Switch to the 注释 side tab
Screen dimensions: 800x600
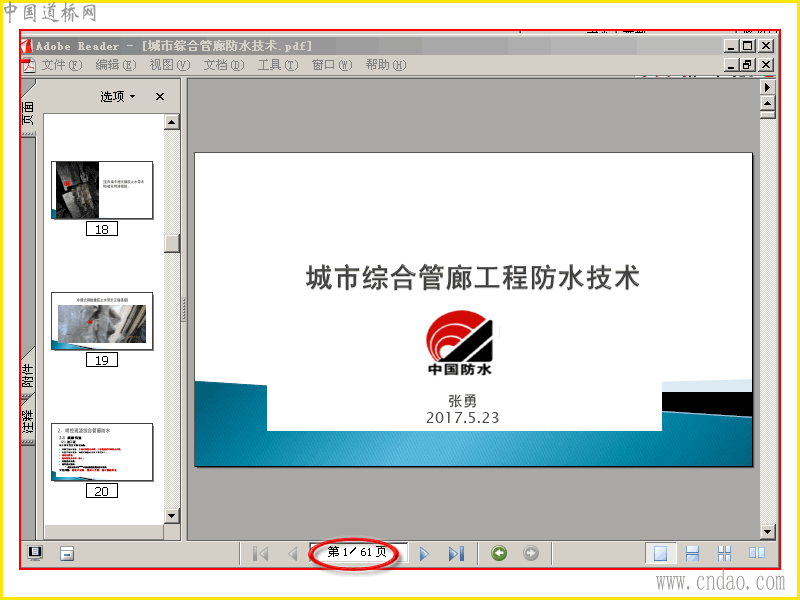point(28,421)
